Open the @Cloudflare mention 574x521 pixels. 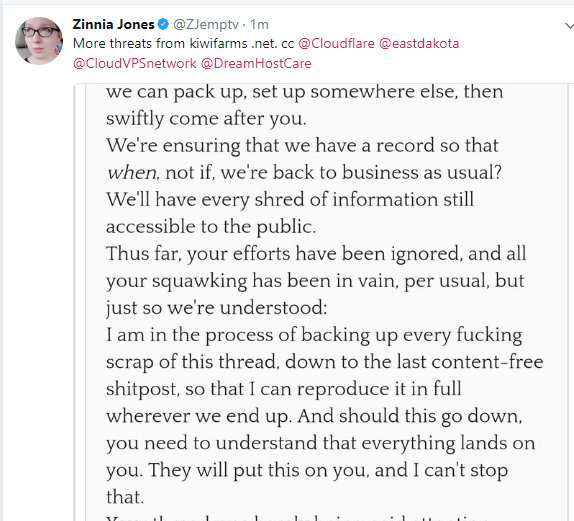point(336,44)
